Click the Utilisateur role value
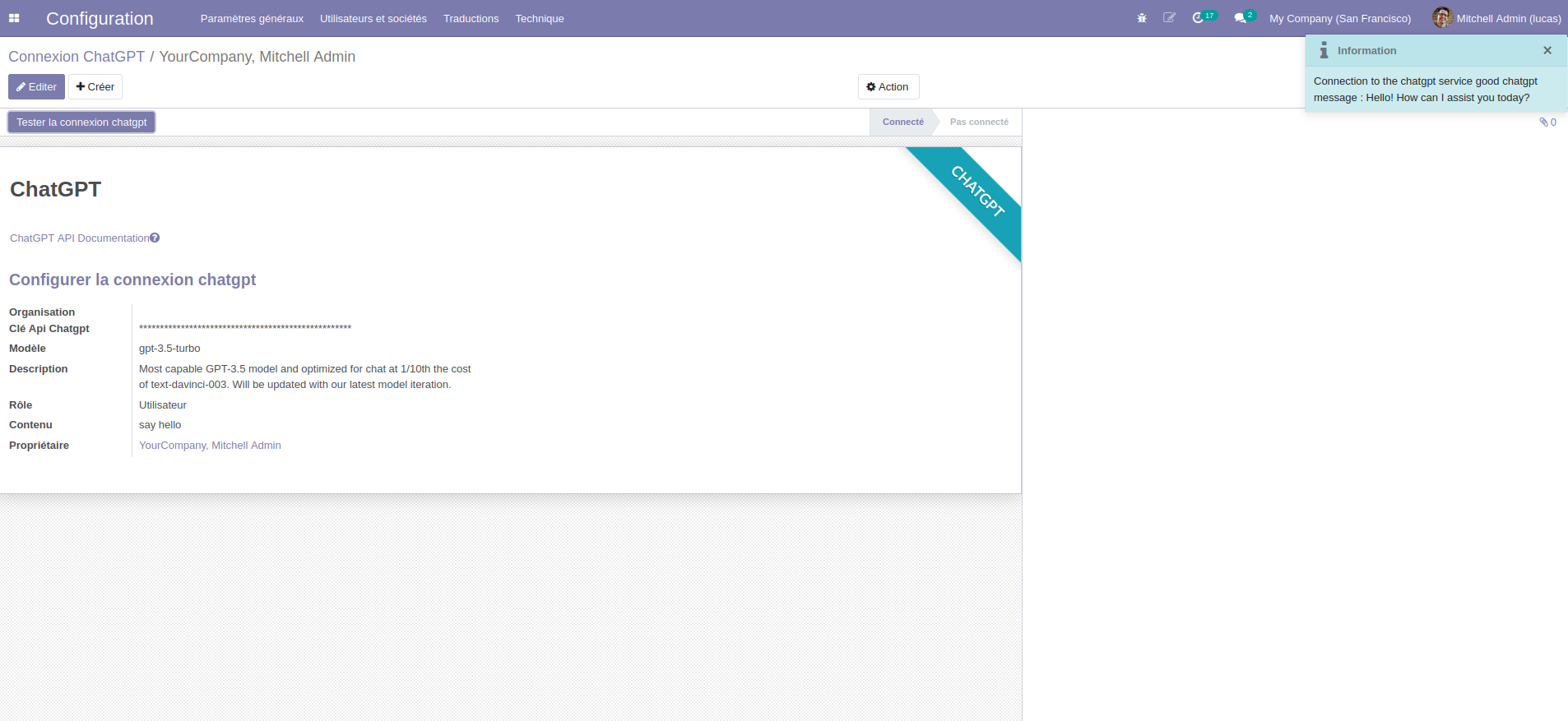Image resolution: width=1568 pixels, height=721 pixels. coord(163,404)
